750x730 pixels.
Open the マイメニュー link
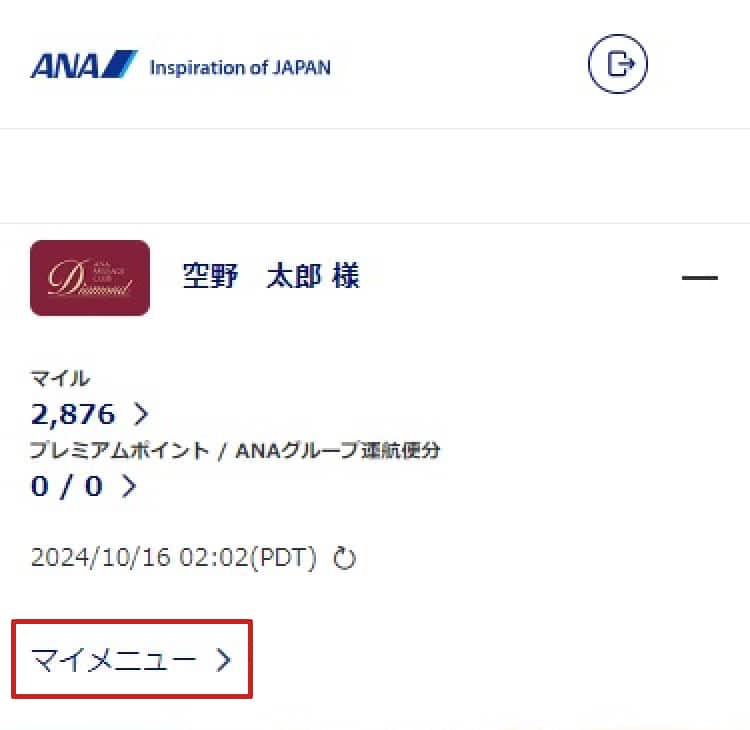coord(132,659)
